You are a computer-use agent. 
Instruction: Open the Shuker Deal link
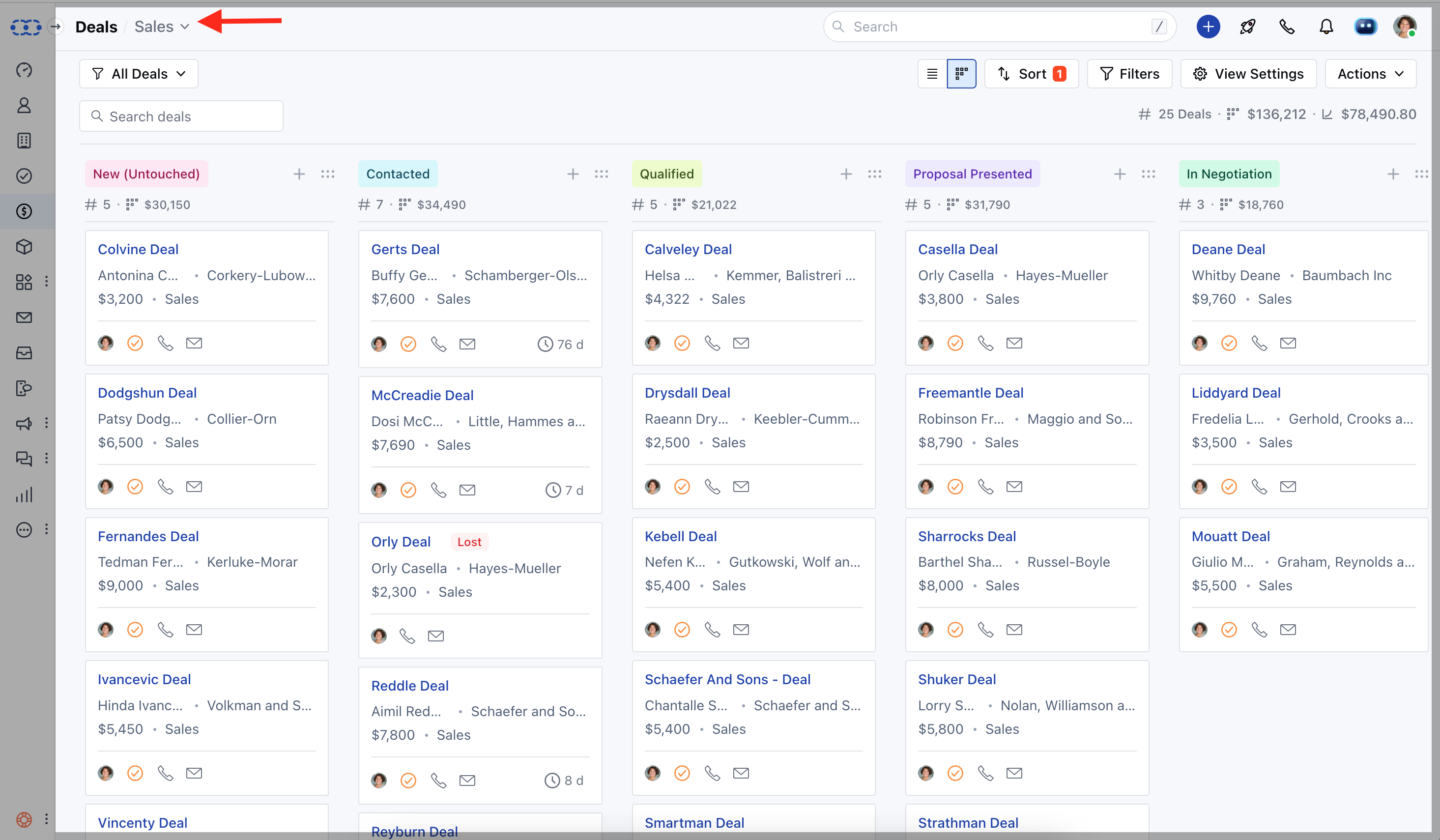click(x=956, y=679)
